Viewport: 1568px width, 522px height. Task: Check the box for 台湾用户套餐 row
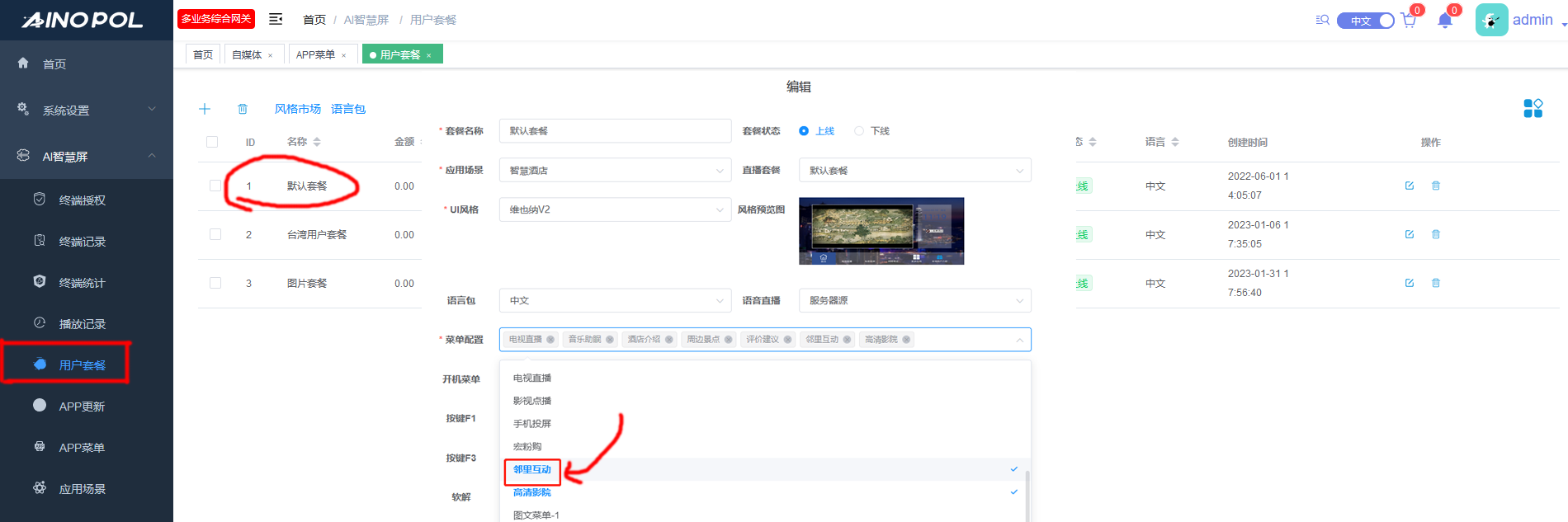point(215,234)
